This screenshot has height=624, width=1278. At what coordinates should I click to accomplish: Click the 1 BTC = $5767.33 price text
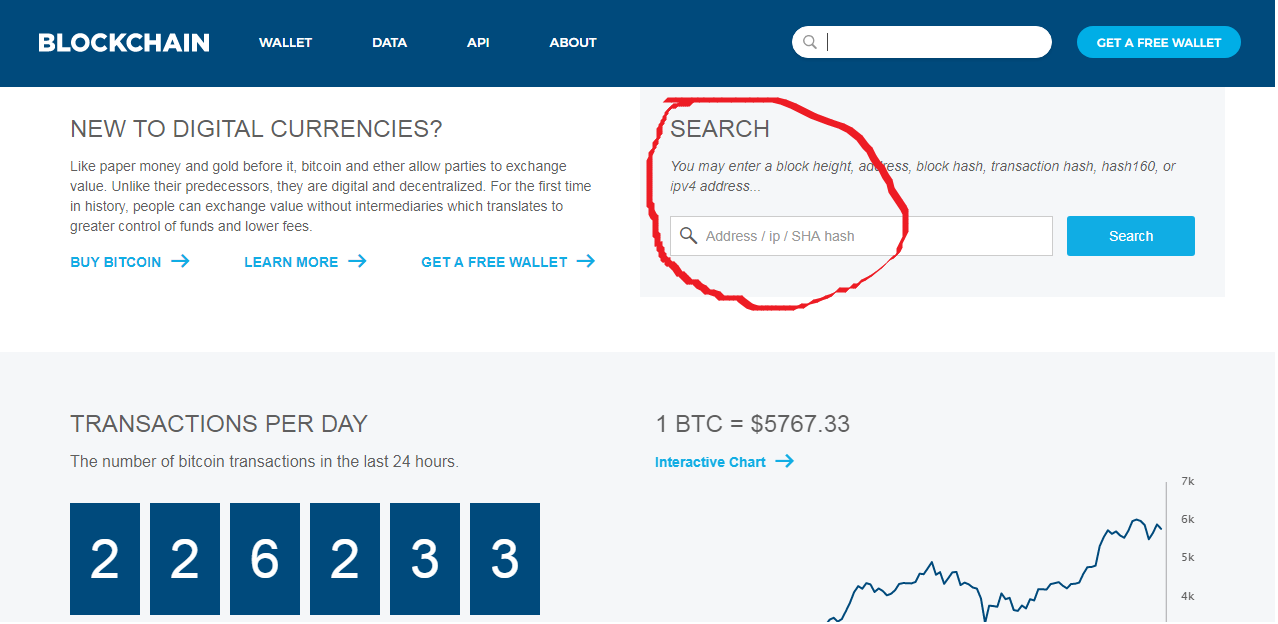pos(752,424)
